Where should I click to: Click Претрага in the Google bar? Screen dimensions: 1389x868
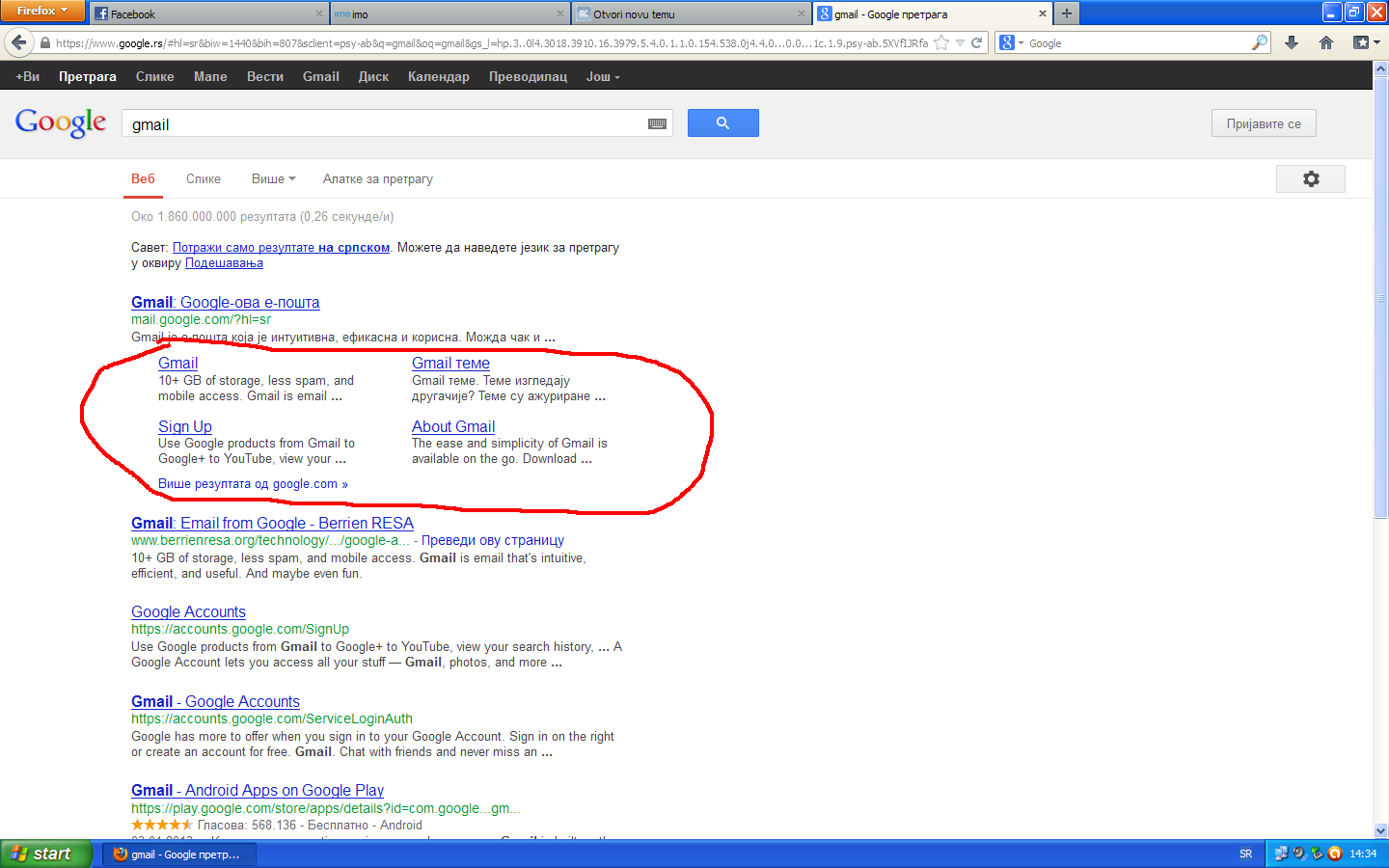pos(88,76)
